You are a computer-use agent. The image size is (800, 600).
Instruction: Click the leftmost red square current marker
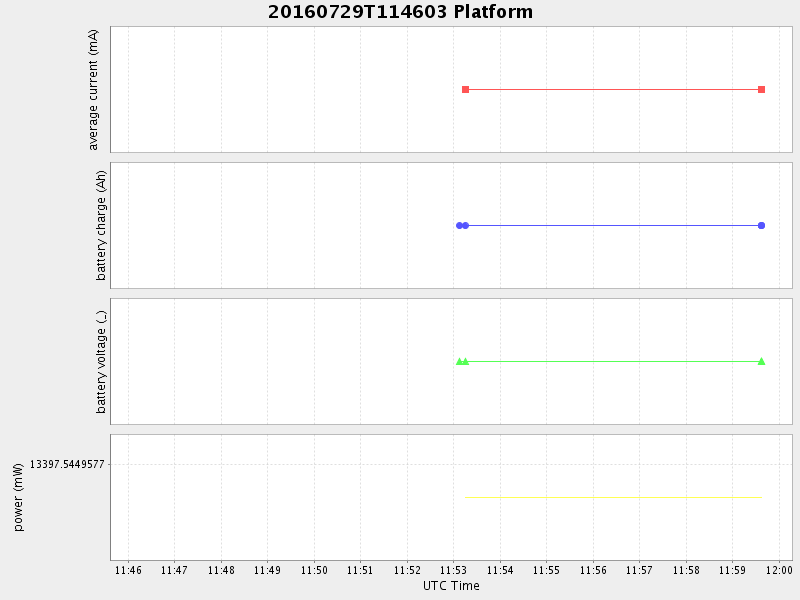tap(465, 90)
